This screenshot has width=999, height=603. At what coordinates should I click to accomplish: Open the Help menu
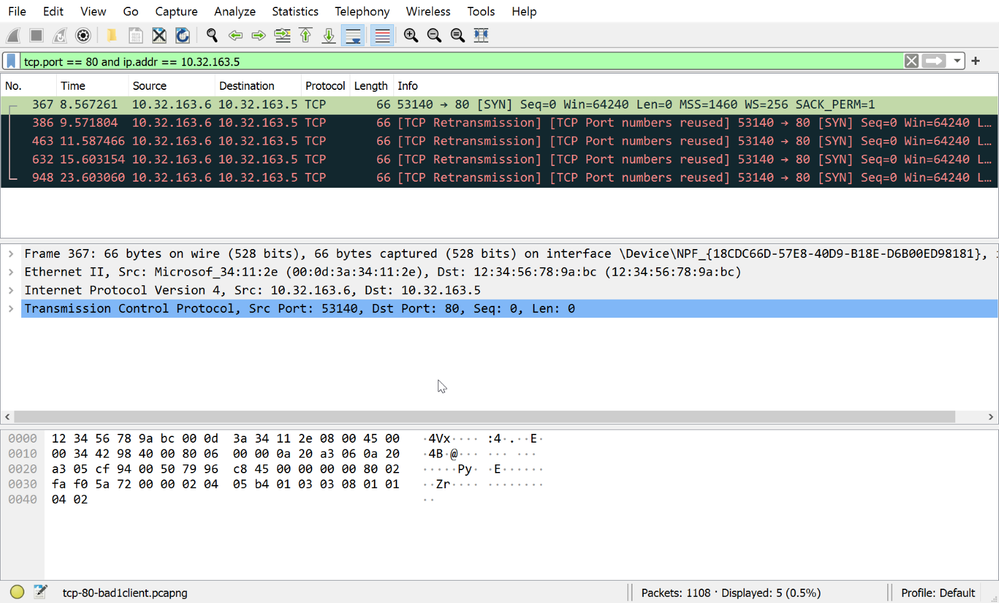[x=524, y=11]
